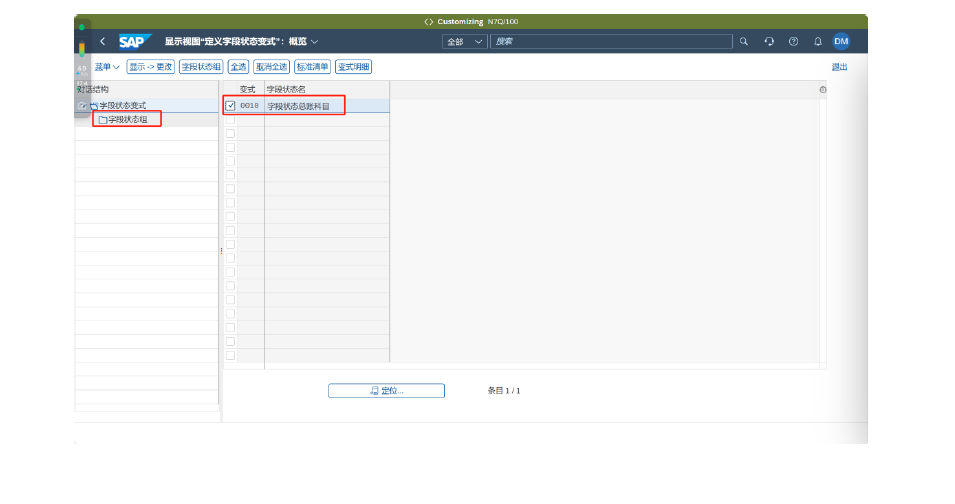
Task: Open the notifications bell icon
Action: (x=817, y=41)
